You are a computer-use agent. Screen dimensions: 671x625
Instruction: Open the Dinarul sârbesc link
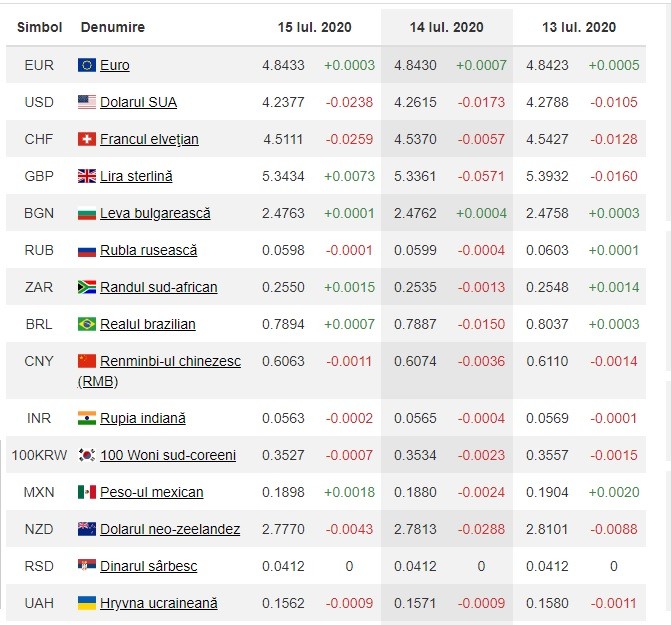tap(148, 566)
